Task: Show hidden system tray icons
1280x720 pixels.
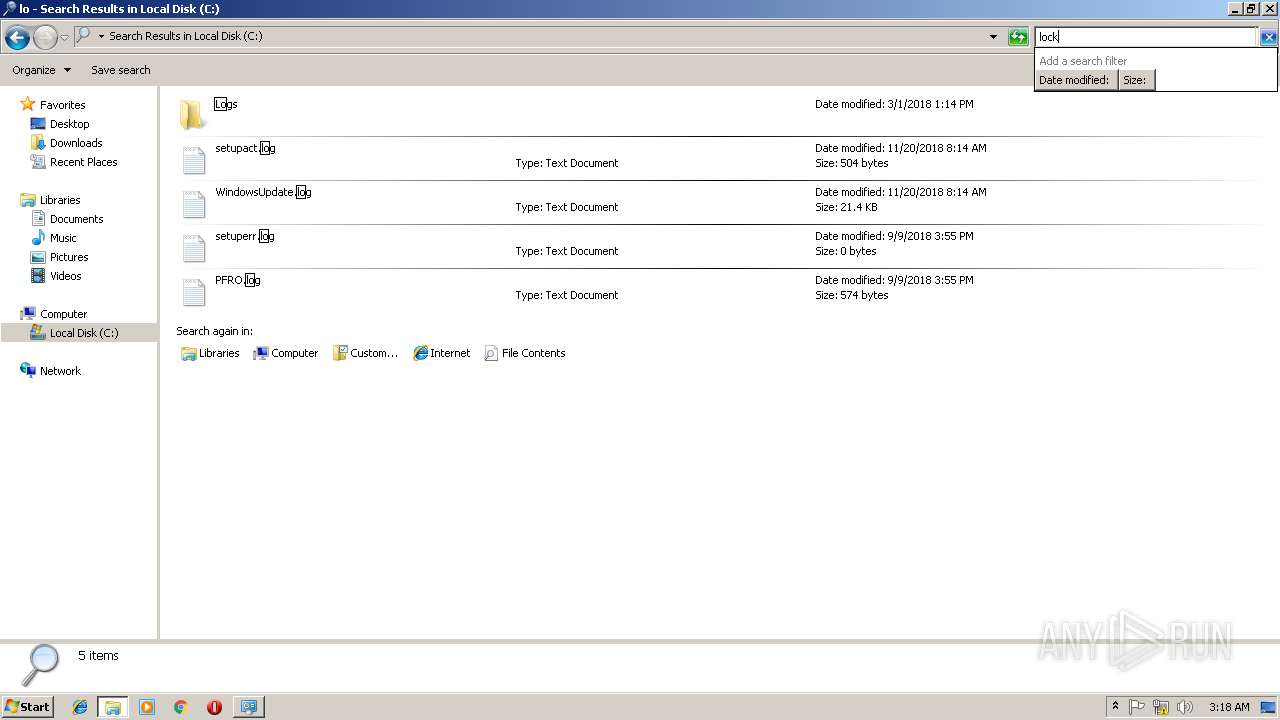Action: (1115, 707)
